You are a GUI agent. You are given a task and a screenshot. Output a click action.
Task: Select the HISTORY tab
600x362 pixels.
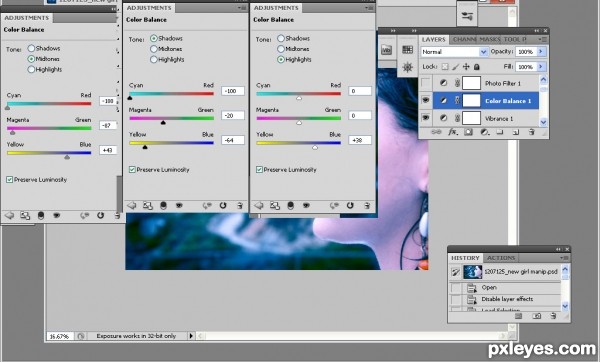(x=465, y=258)
